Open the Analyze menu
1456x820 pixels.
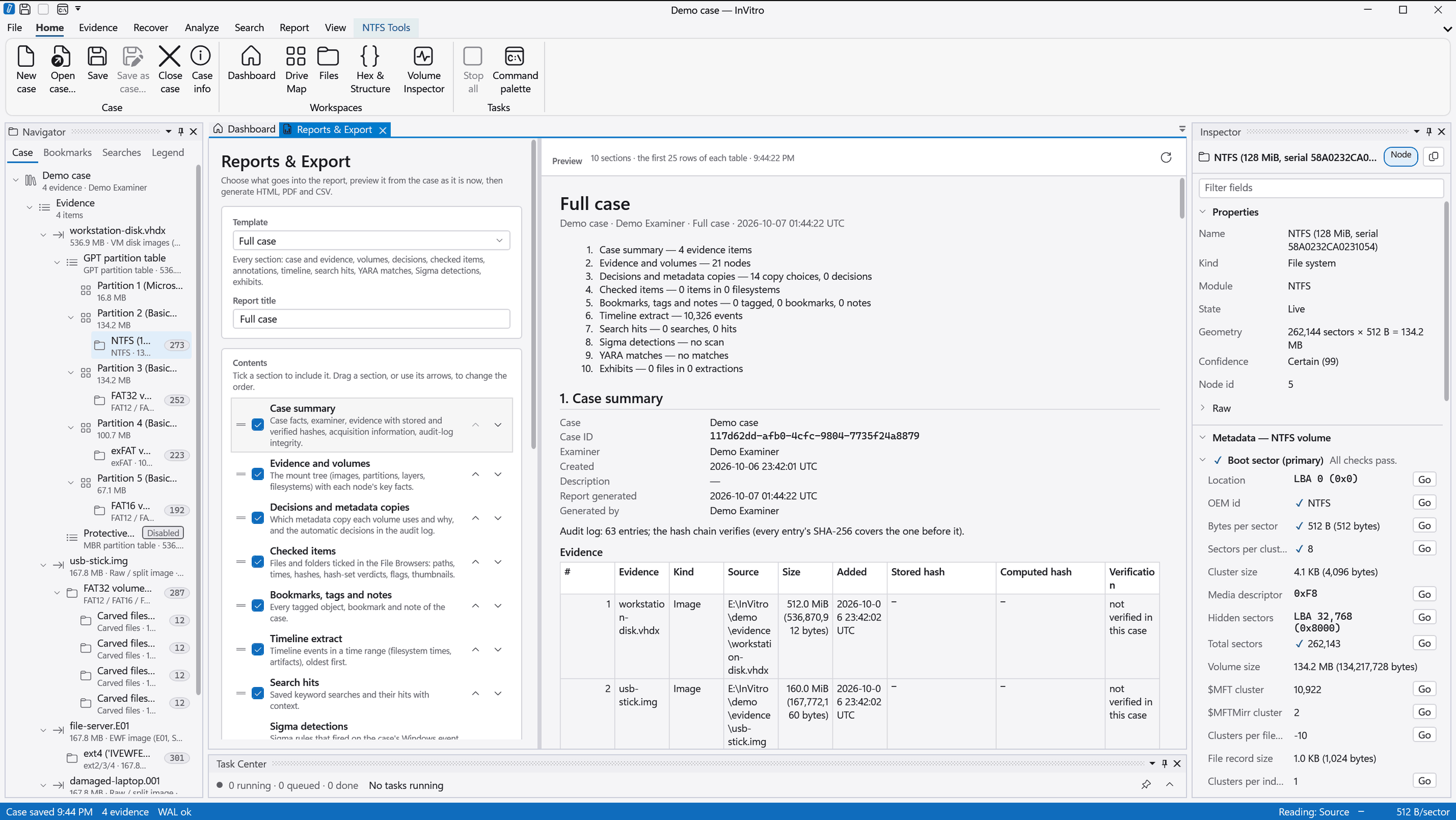201,27
